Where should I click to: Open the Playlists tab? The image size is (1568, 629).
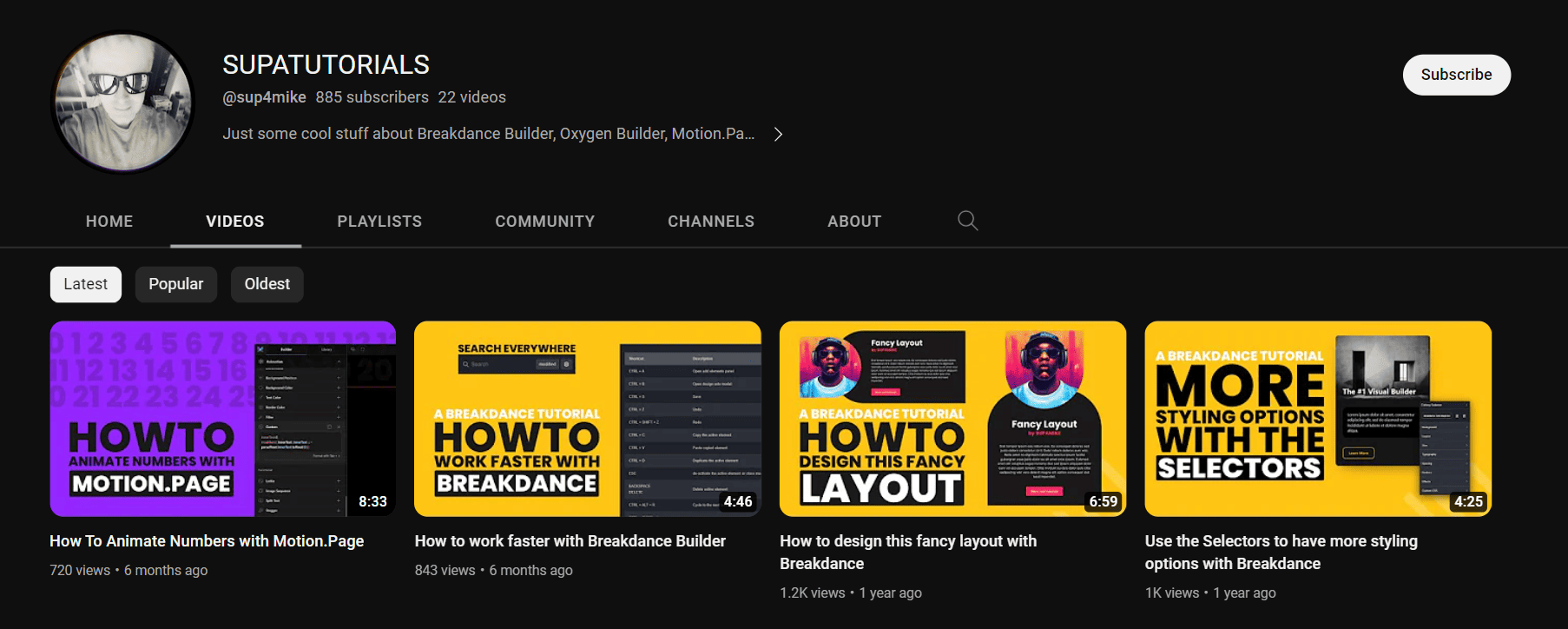379,222
